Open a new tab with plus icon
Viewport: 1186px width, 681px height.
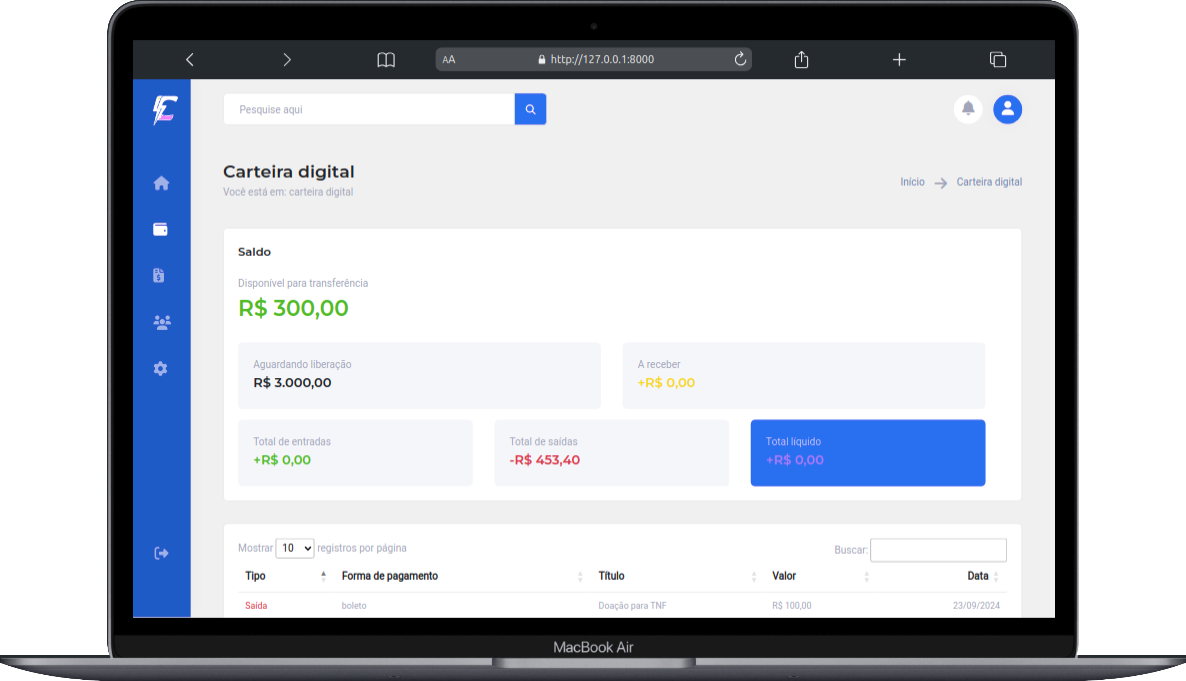click(899, 60)
